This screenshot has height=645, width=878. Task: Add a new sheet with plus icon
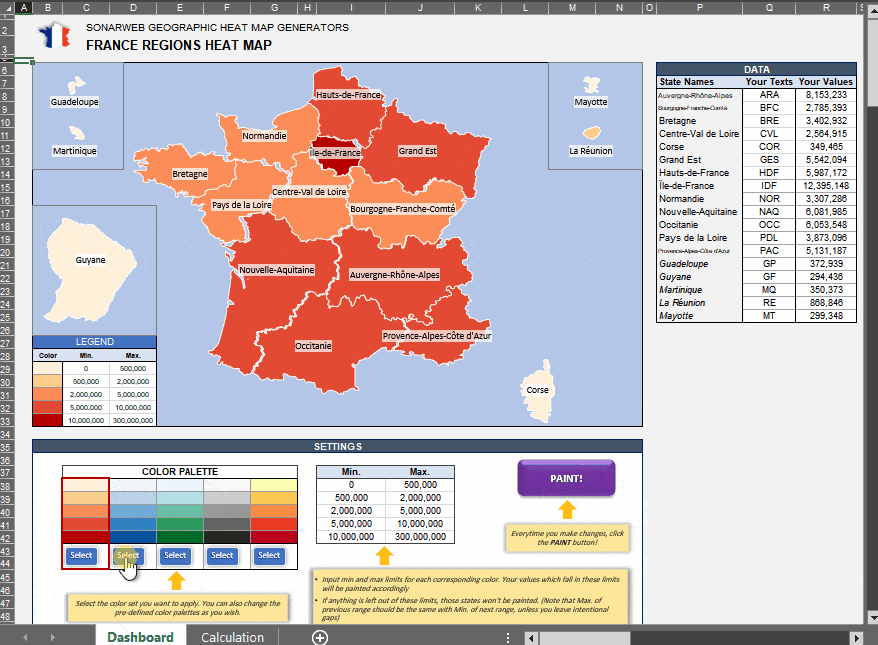pyautogui.click(x=320, y=637)
